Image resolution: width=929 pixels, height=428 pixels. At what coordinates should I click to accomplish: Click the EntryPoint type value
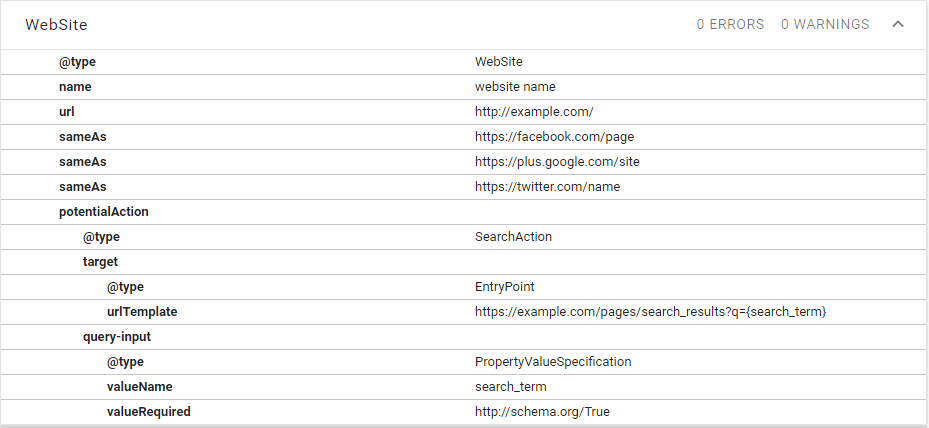(x=505, y=287)
